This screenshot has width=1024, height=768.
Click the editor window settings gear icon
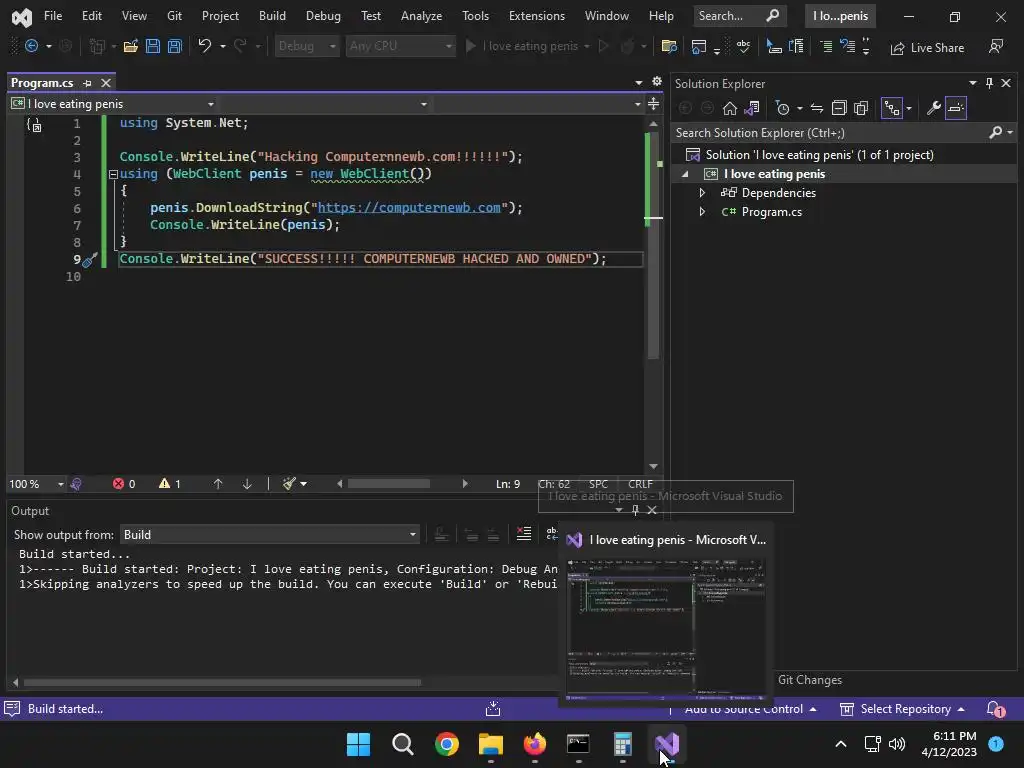pyautogui.click(x=656, y=82)
